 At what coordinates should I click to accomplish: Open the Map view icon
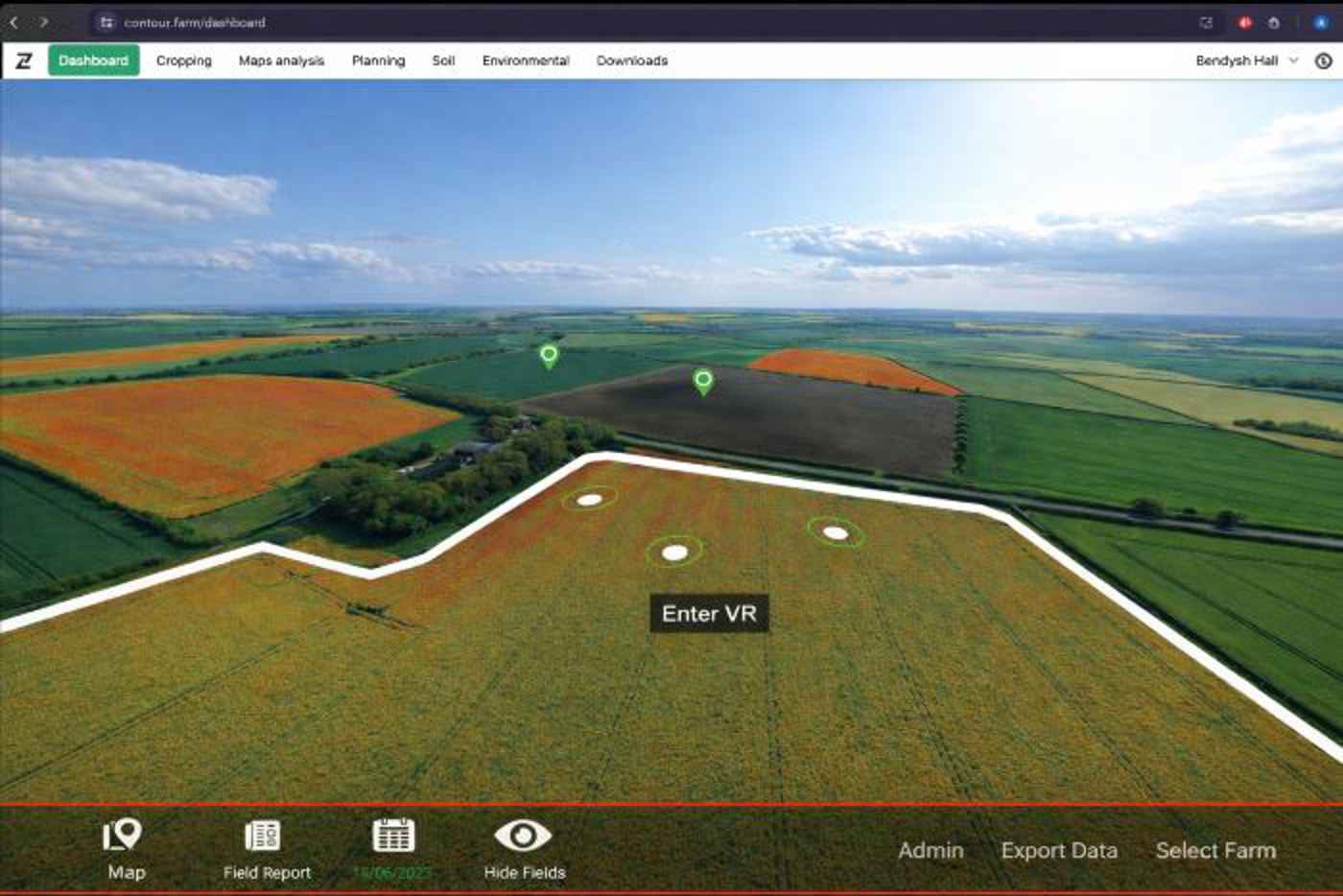coord(124,837)
